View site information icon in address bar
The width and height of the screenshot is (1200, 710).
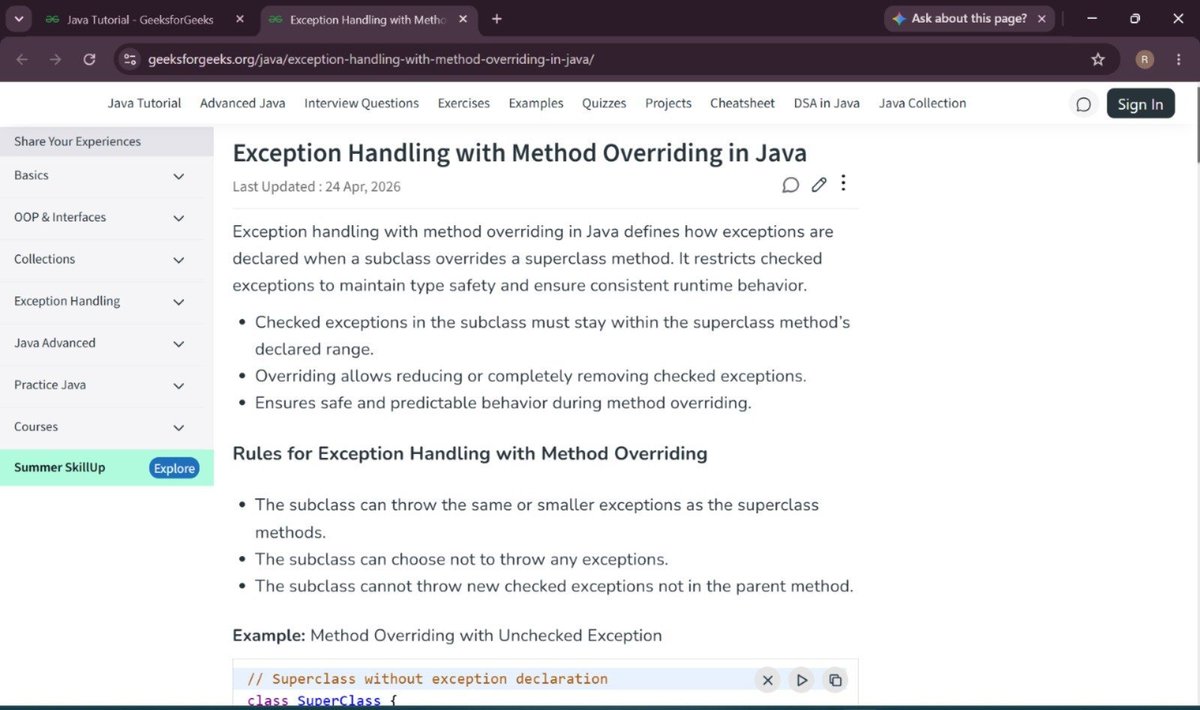pyautogui.click(x=129, y=59)
